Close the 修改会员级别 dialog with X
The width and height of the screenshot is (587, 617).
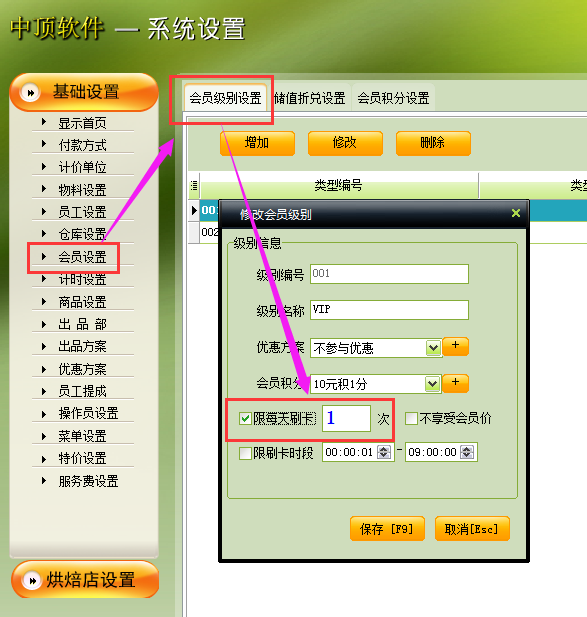(x=516, y=213)
